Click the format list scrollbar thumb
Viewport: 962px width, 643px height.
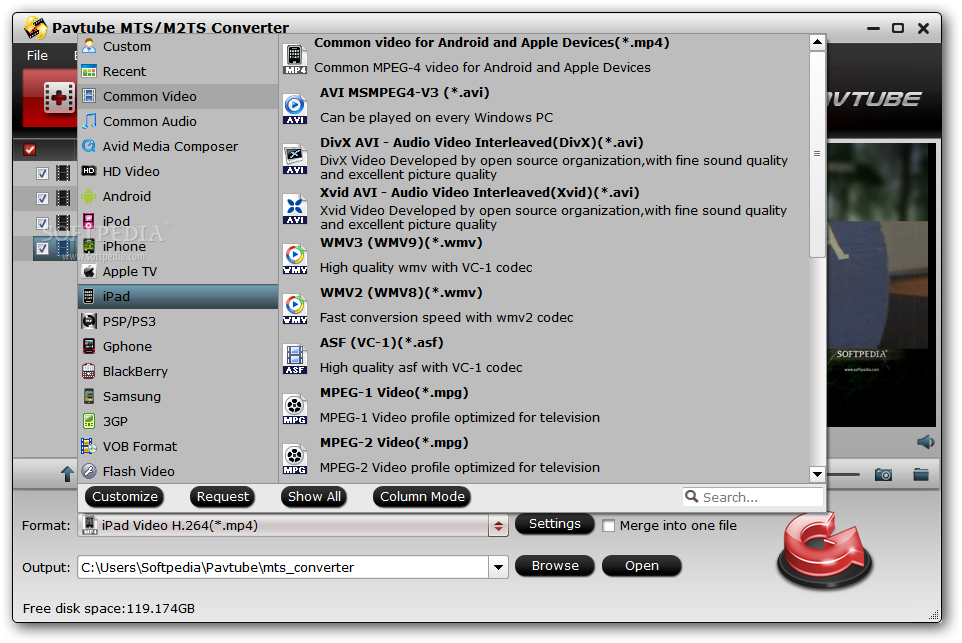pos(817,154)
